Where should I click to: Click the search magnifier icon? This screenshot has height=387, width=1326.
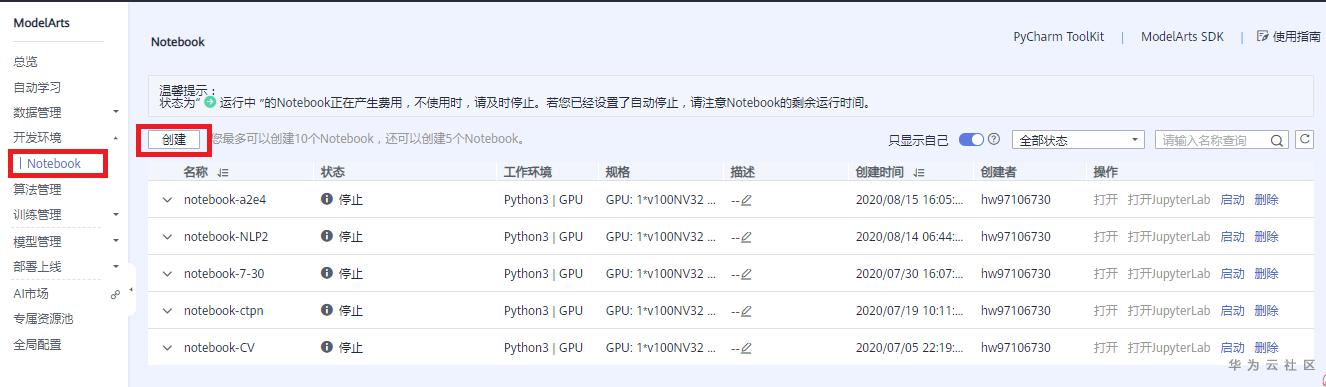[1277, 141]
